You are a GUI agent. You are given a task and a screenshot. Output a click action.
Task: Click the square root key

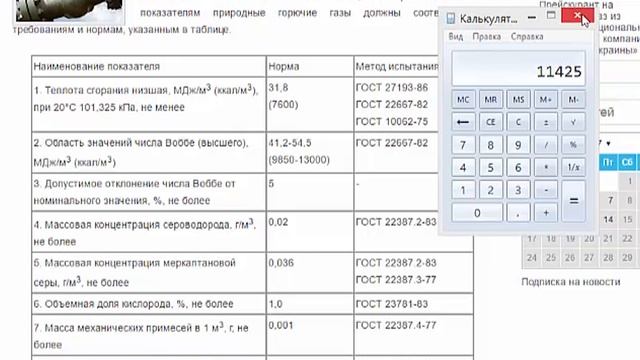tap(573, 122)
